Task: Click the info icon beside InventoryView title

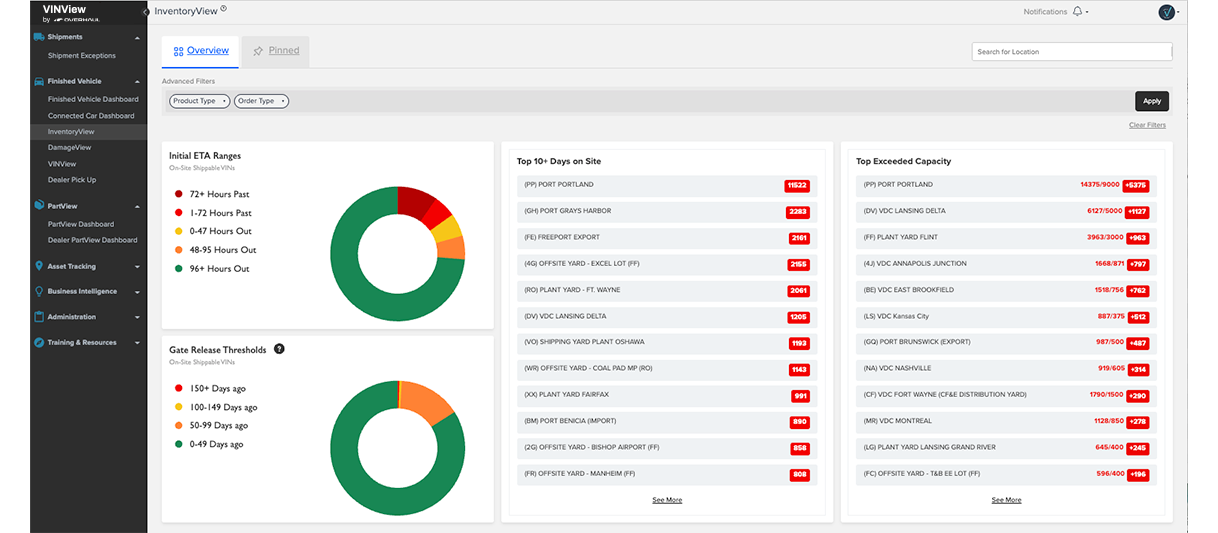Action: (223, 9)
